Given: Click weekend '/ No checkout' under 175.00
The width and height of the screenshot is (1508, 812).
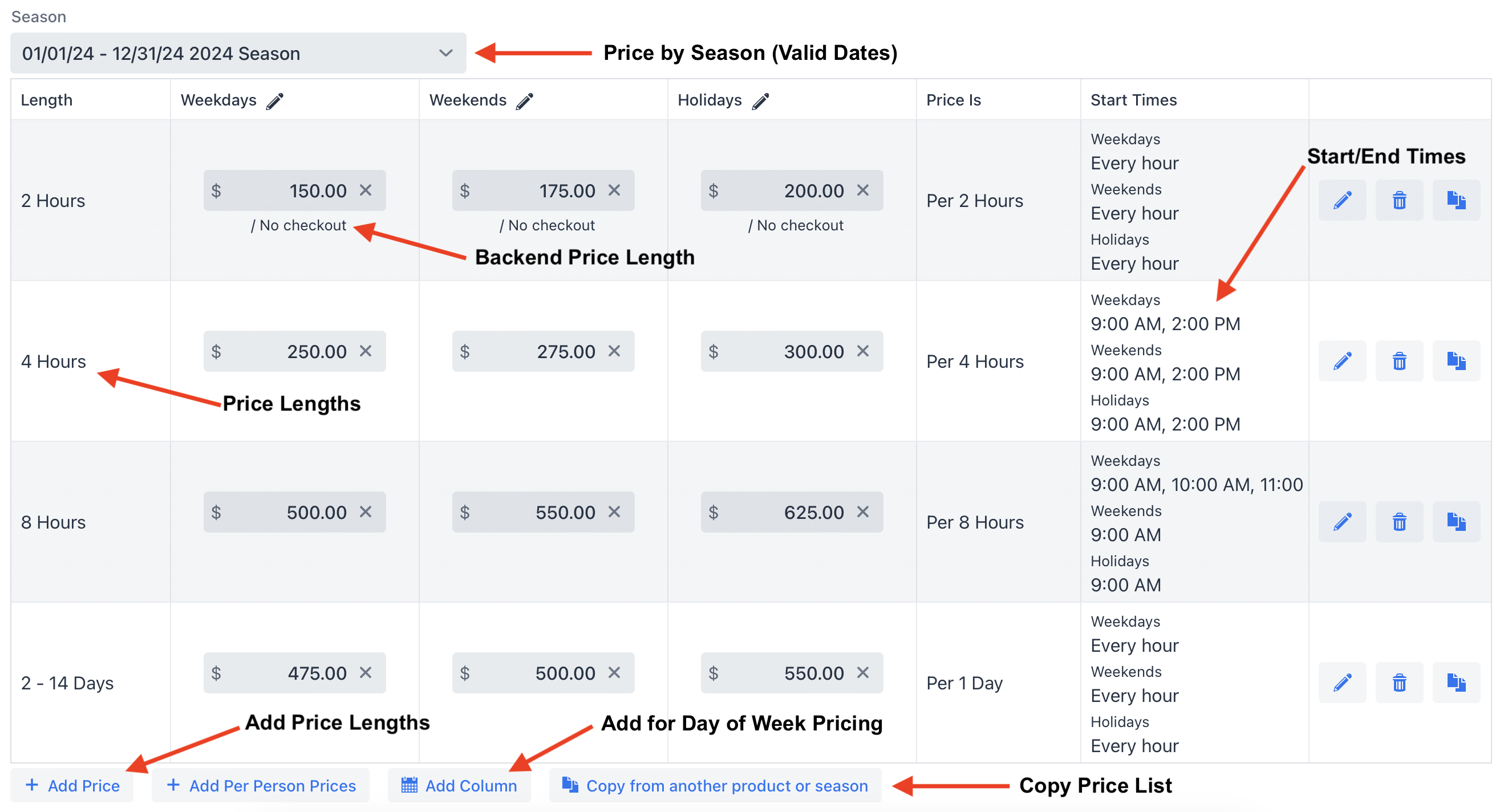Looking at the screenshot, I should (x=548, y=225).
